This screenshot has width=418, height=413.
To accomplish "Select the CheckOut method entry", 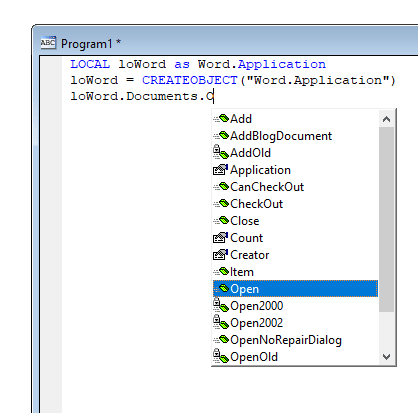I will 295,204.
